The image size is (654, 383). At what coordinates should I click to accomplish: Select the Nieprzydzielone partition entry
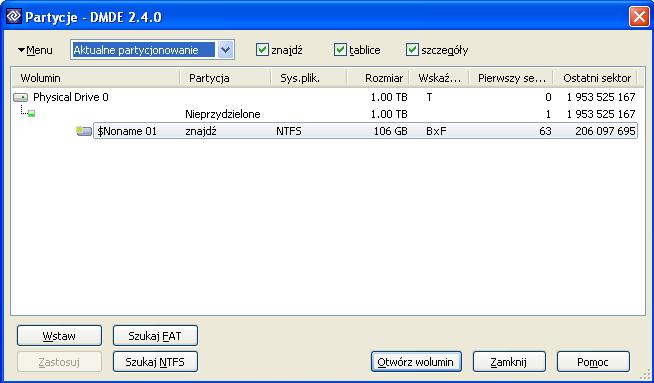tap(223, 114)
